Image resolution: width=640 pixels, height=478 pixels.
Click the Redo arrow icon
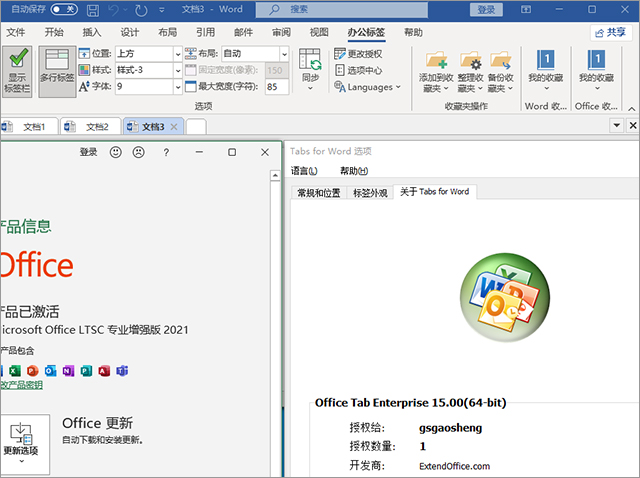pos(141,10)
